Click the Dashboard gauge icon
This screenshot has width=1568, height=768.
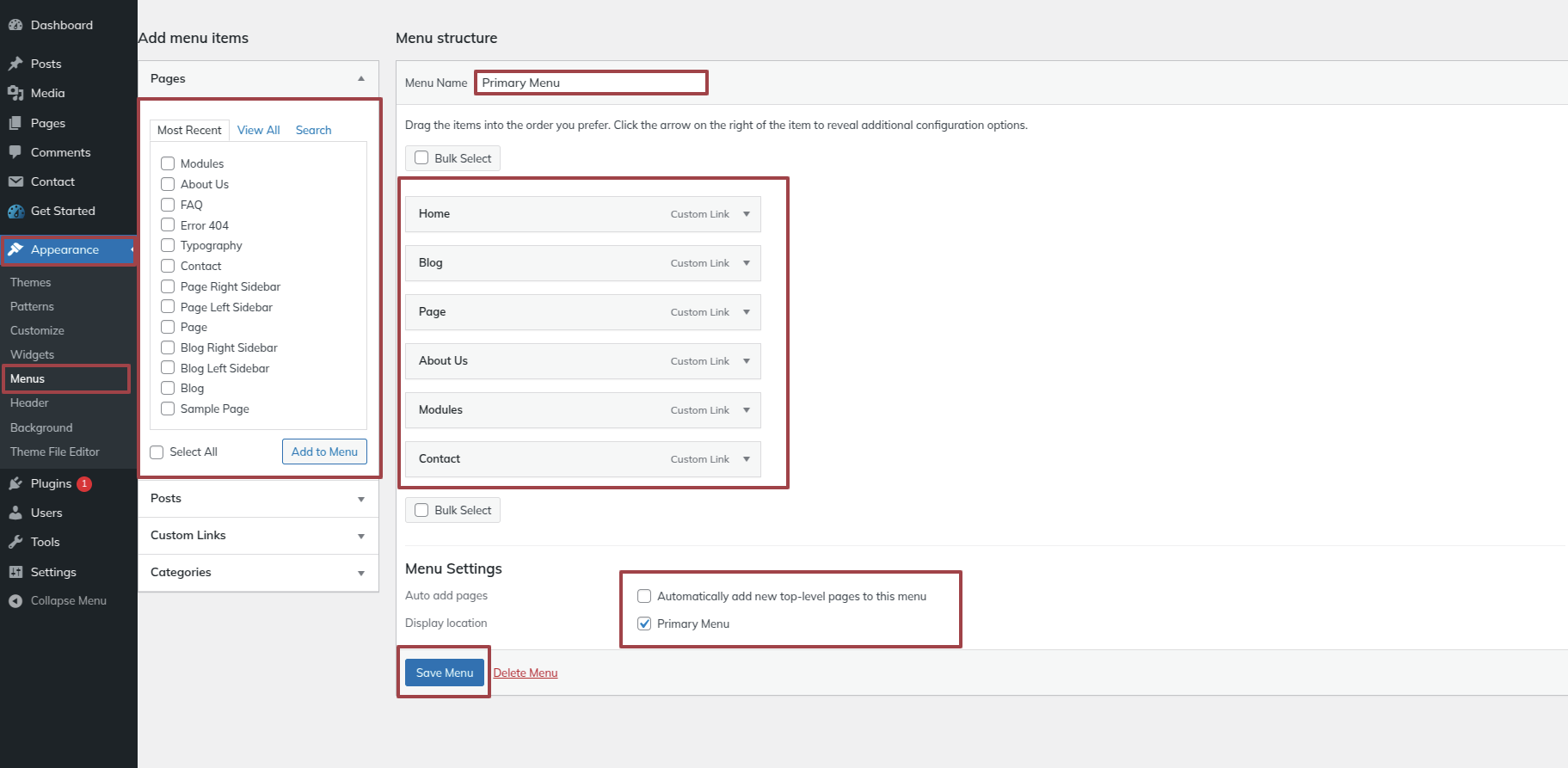click(x=15, y=25)
